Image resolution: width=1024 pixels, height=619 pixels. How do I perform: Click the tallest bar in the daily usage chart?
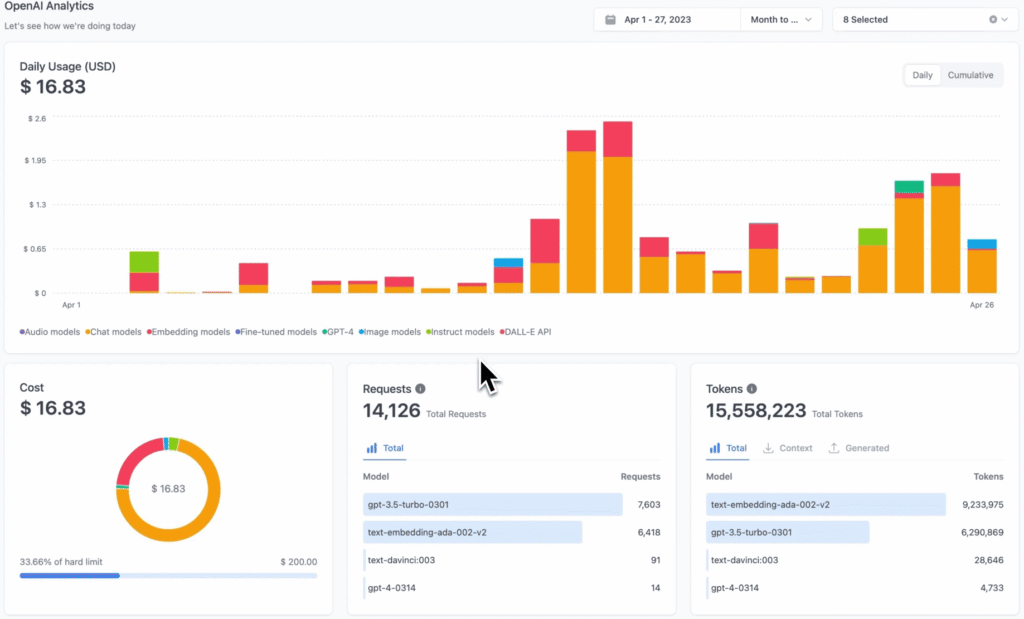pos(618,207)
